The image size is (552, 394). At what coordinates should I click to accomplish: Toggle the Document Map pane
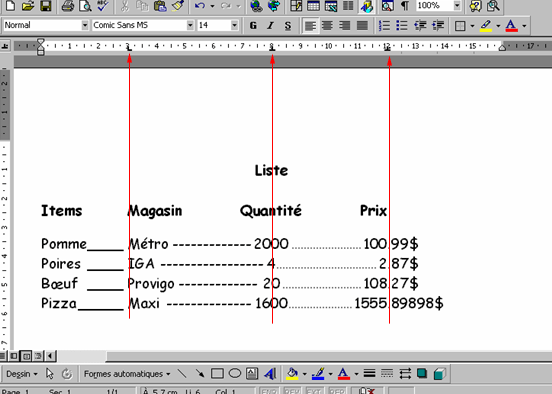tap(387, 5)
